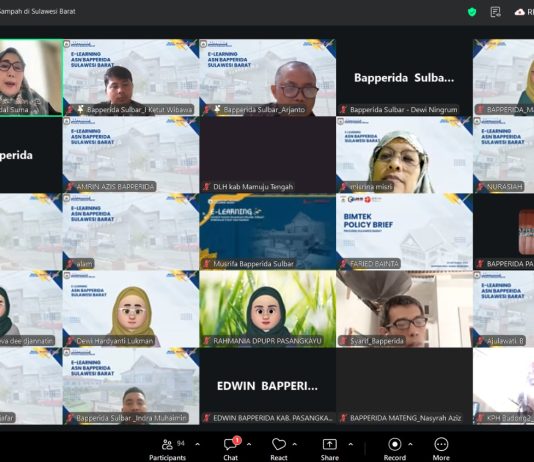534x462 pixels.
Task: Click the muted mic icon beside FARIED BAINTA
Action: (x=343, y=264)
